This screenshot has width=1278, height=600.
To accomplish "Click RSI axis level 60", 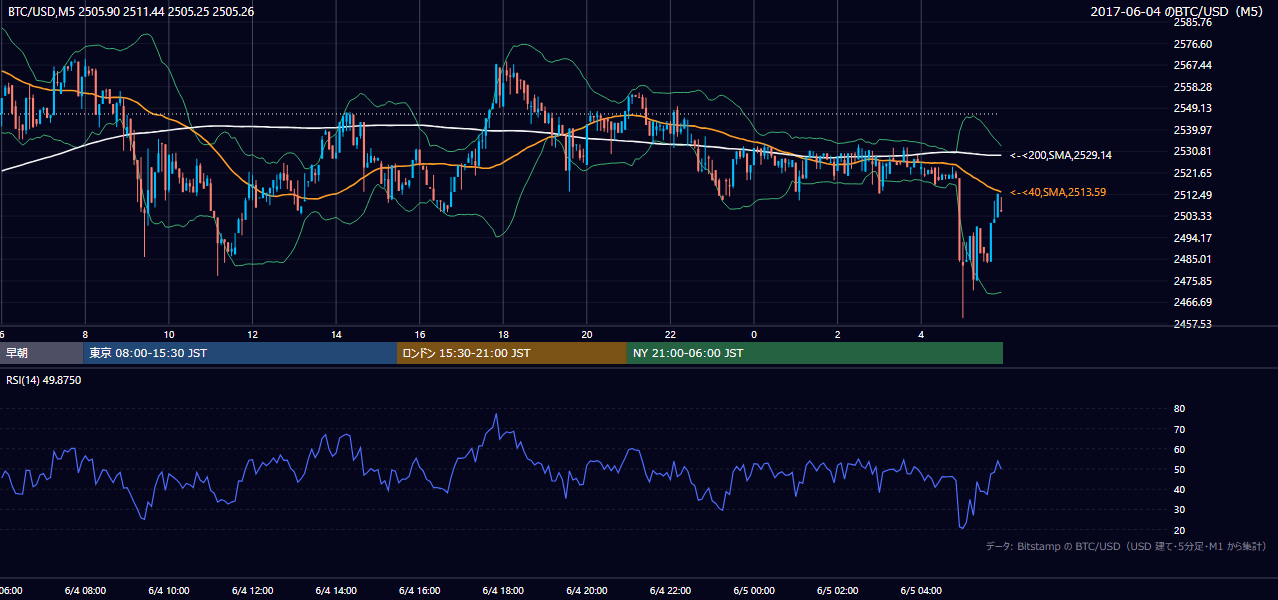I will point(1179,449).
